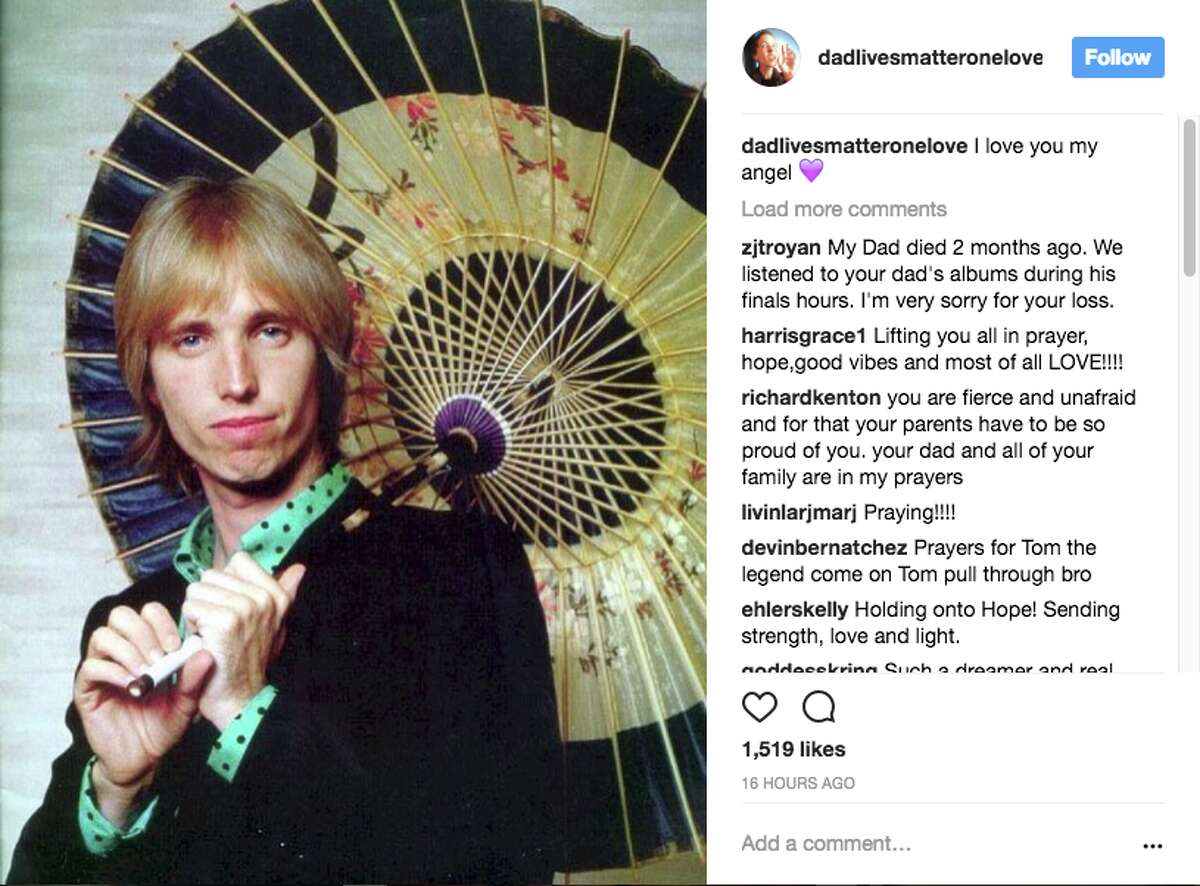Click the Follow button
The height and width of the screenshot is (886, 1200).
tap(1117, 57)
